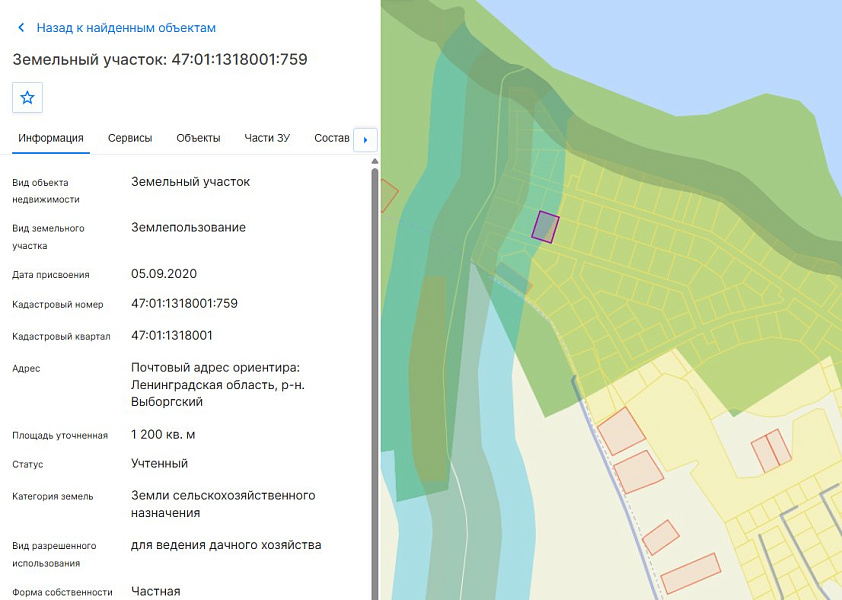Click the address text Ленинградская область
Viewport: 842px width, 600px height.
pyautogui.click(x=204, y=385)
